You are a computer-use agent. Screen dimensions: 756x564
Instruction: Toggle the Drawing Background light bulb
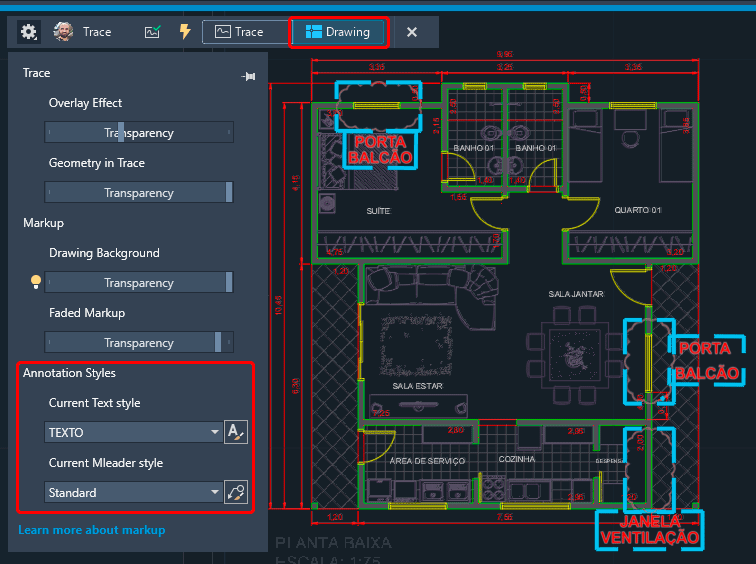[36, 282]
